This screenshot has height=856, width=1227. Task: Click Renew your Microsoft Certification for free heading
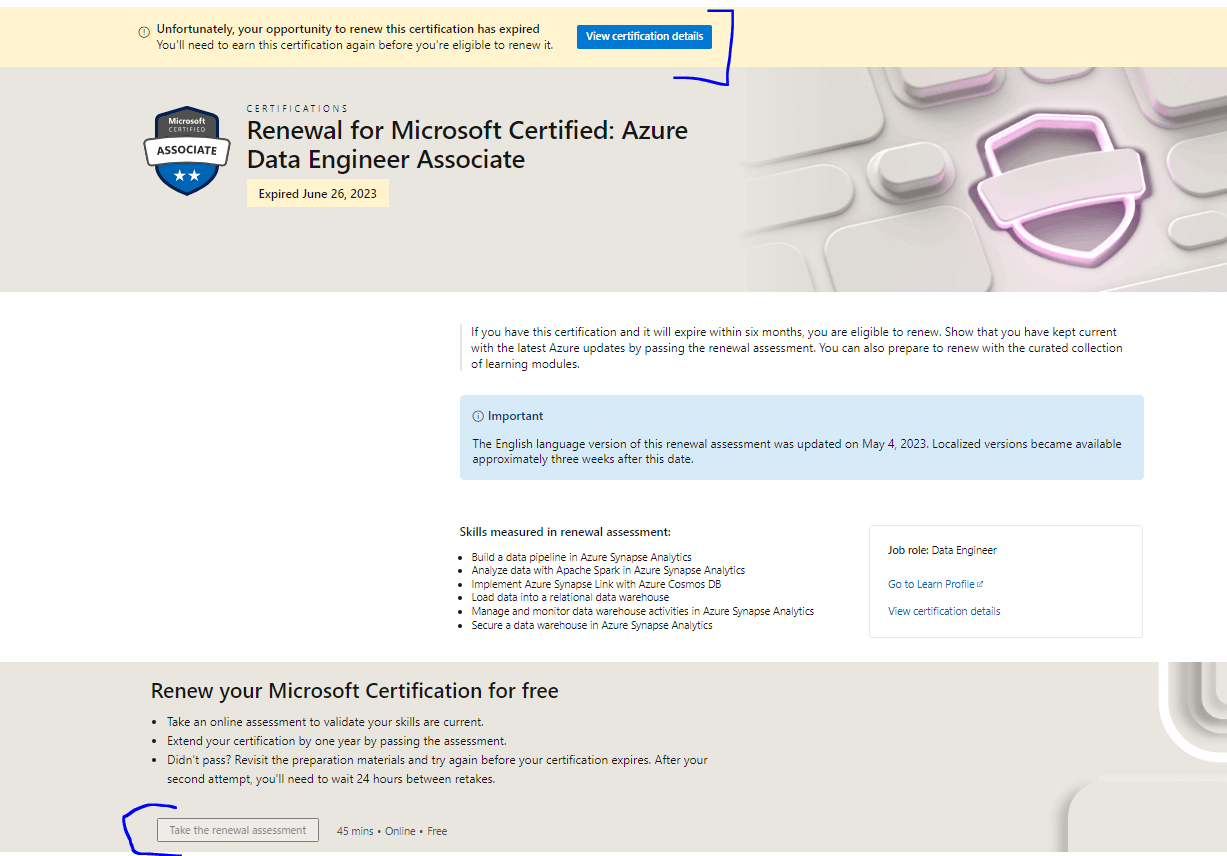pyautogui.click(x=354, y=691)
